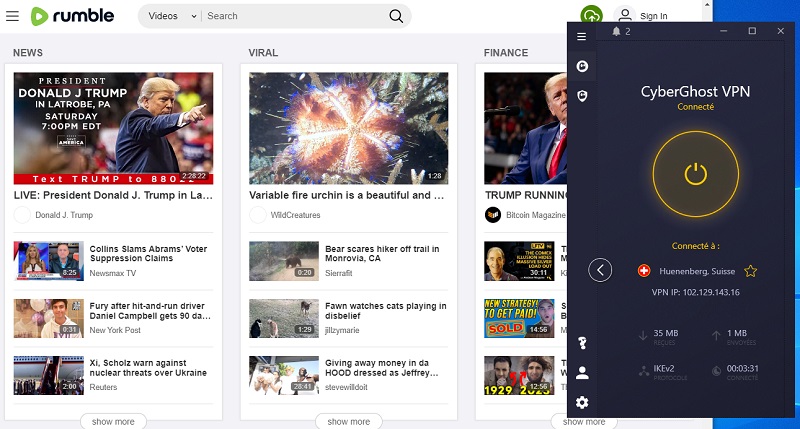Open CyberGhost help question mark icon
Viewport: 800px width, 429px height.
click(582, 343)
